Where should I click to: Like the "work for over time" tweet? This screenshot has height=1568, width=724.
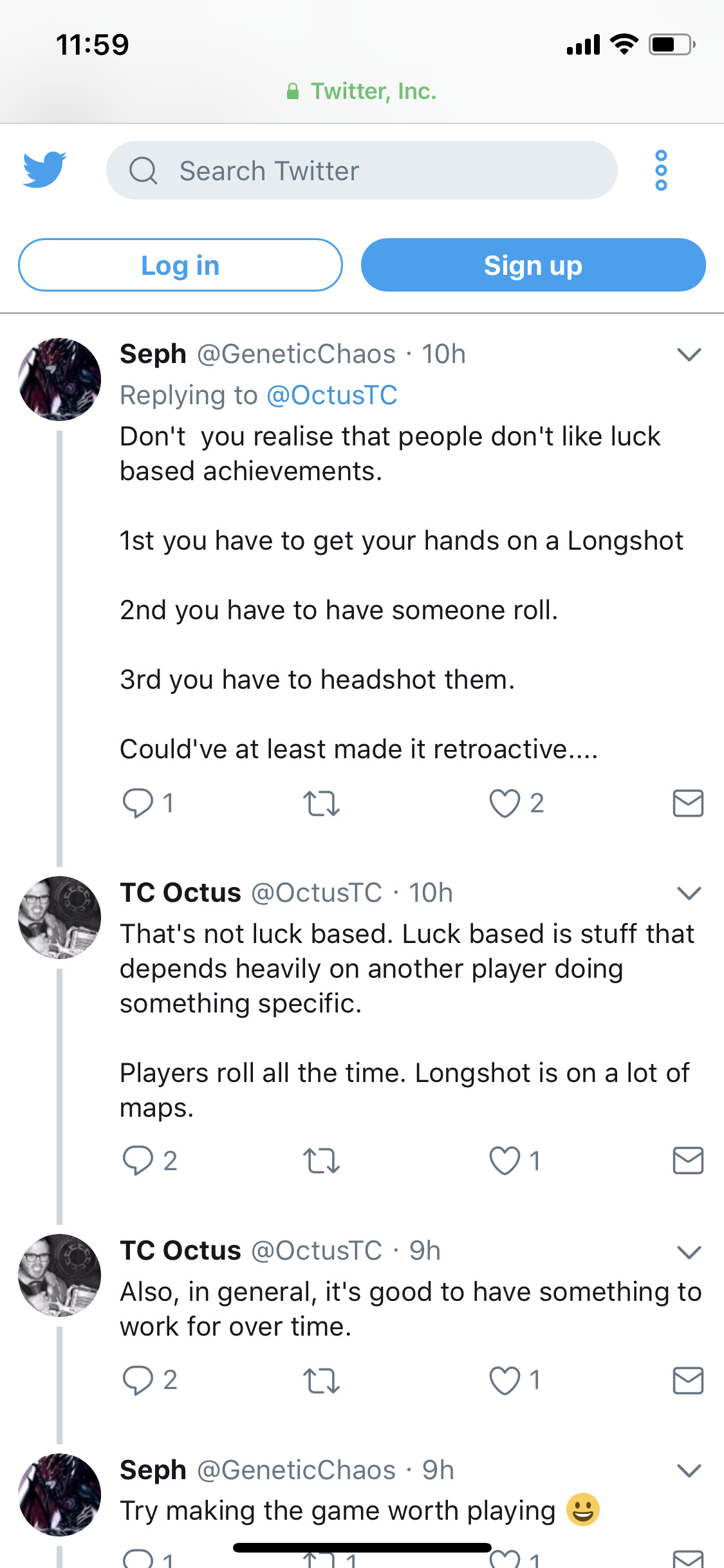[x=505, y=1380]
